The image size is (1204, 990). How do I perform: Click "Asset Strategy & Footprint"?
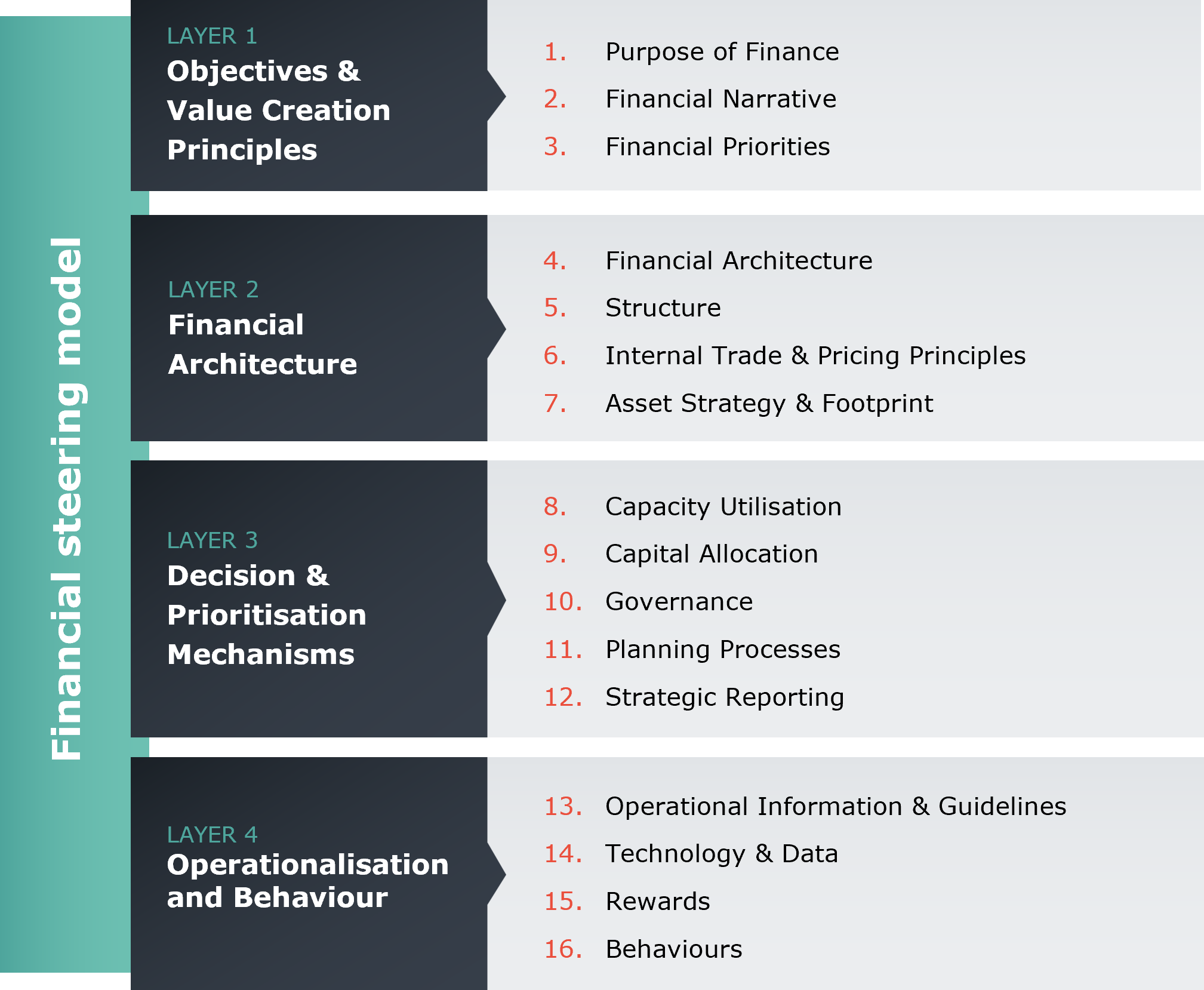[769, 404]
